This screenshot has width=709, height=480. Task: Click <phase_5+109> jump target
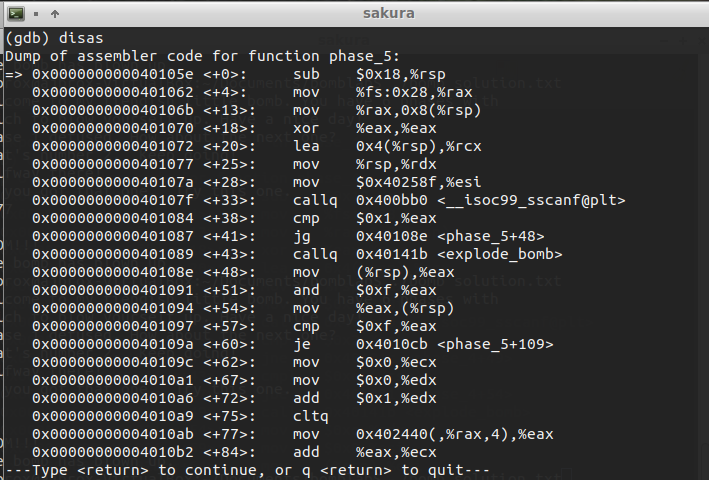pos(495,344)
